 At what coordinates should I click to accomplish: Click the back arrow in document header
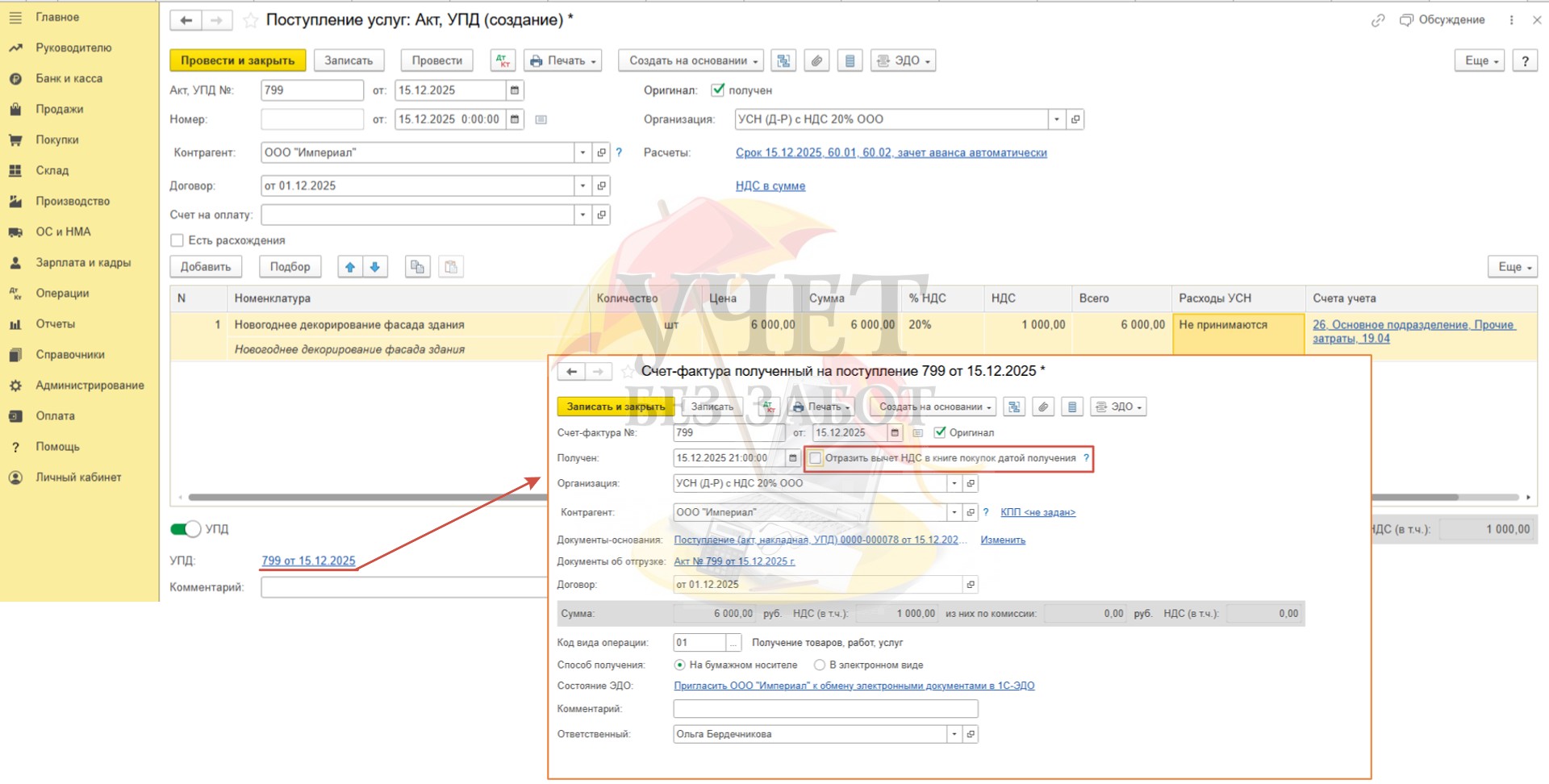(x=186, y=20)
